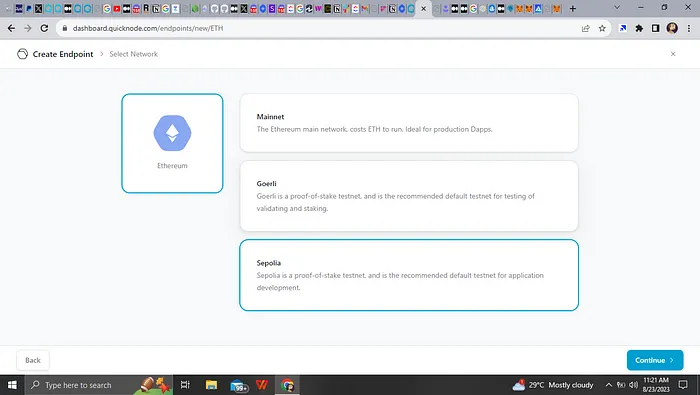
Task: Click the Ethereum label under the logo
Action: point(172,166)
